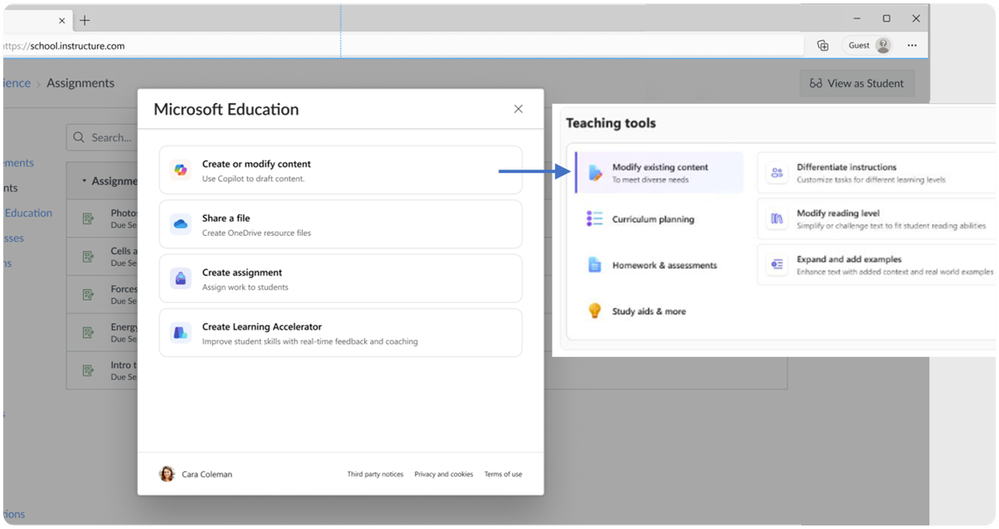The width and height of the screenshot is (999, 529).
Task: Click the Create assignment backpack icon
Action: 181,279
